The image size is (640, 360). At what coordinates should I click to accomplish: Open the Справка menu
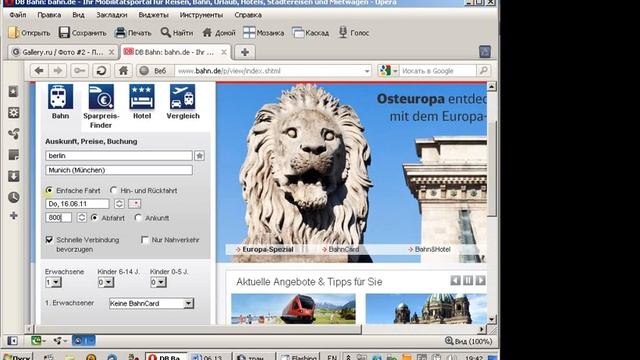(x=248, y=15)
